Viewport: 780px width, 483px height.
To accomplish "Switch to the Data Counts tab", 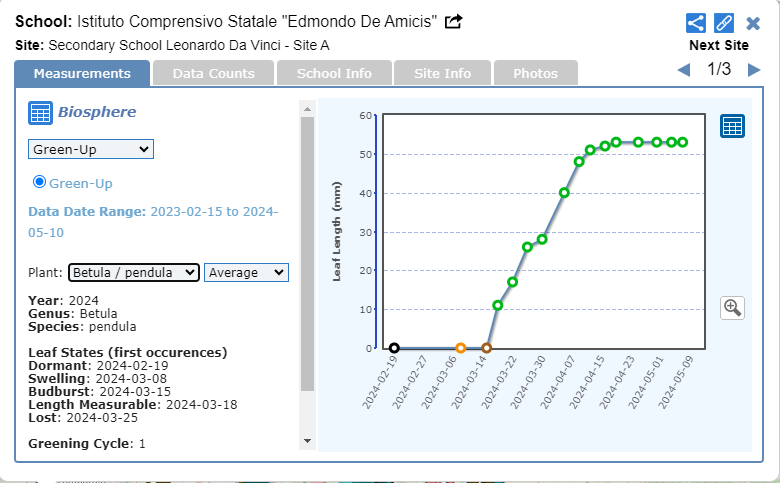I will pos(213,73).
